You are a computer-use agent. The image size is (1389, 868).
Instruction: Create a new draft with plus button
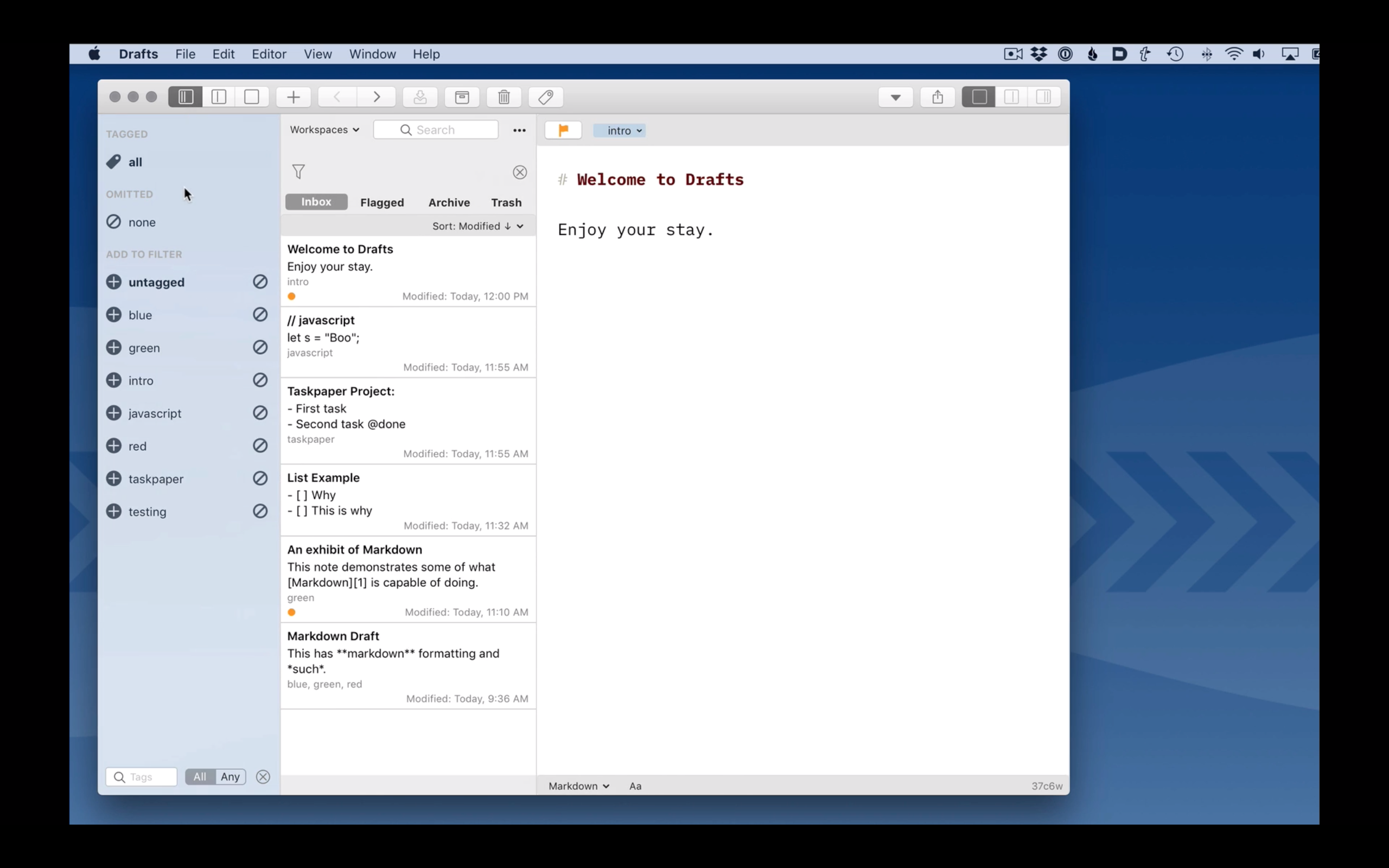pyautogui.click(x=294, y=97)
